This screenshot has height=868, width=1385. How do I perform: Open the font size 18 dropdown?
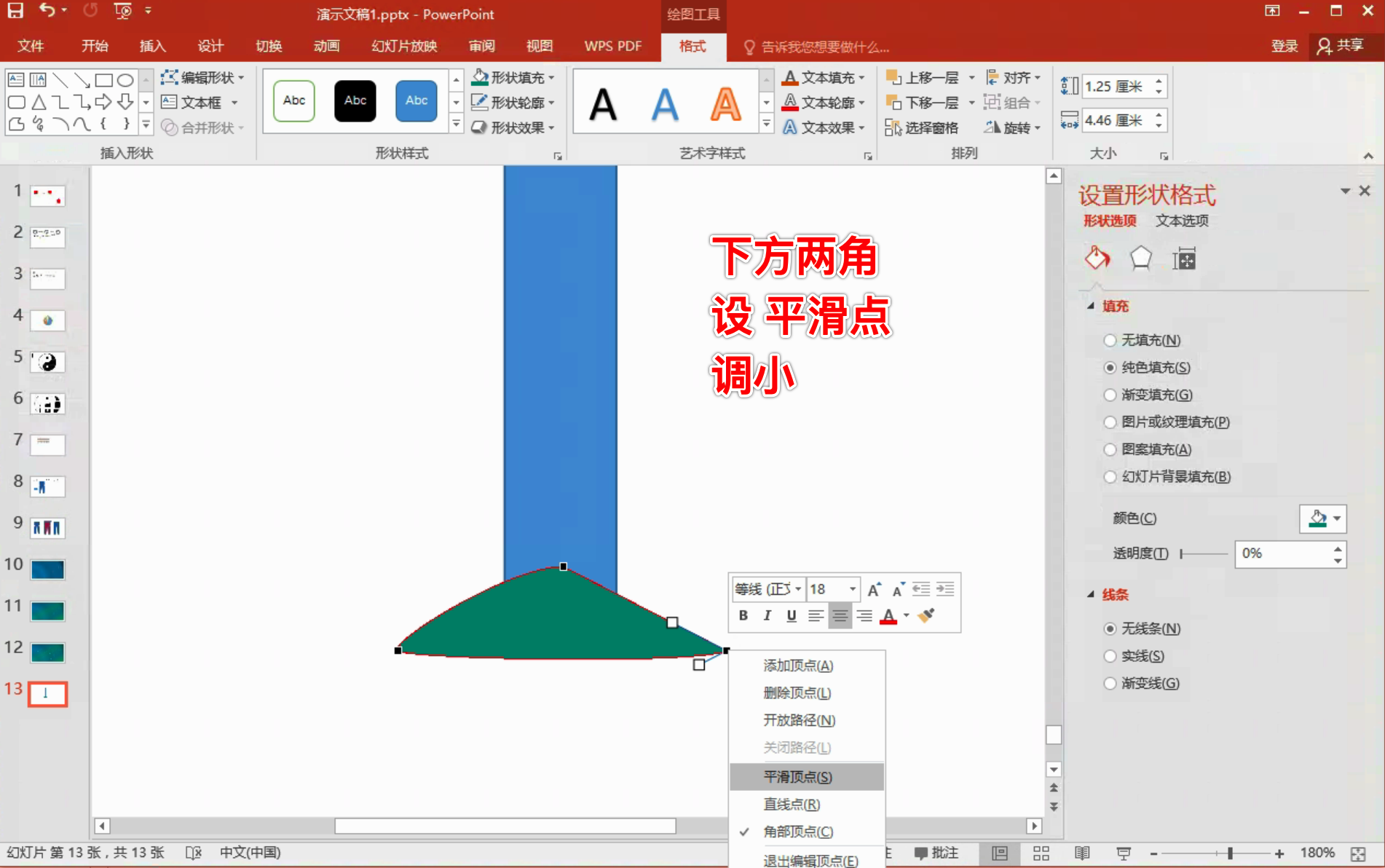pyautogui.click(x=852, y=589)
